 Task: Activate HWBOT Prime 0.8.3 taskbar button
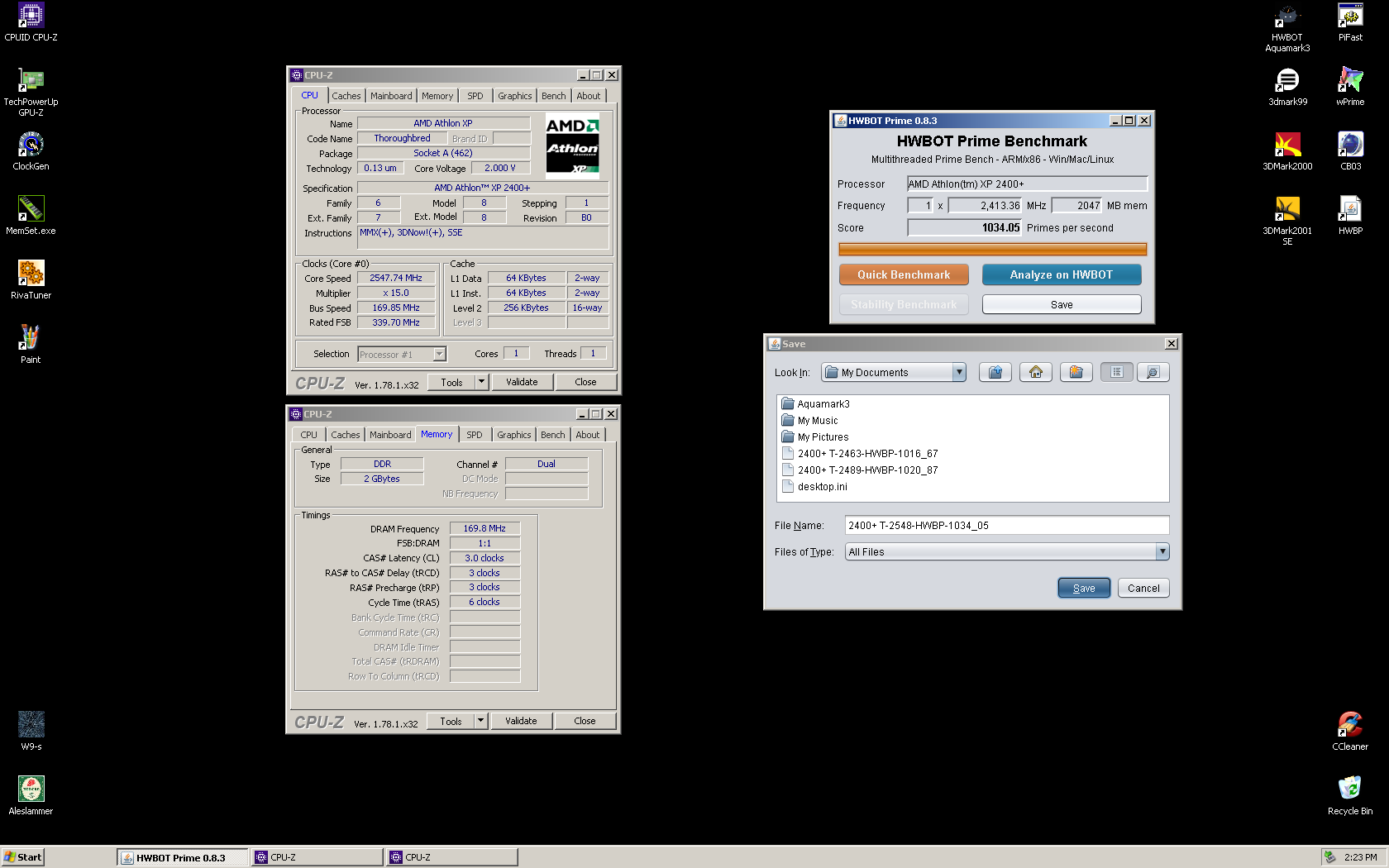(183, 857)
